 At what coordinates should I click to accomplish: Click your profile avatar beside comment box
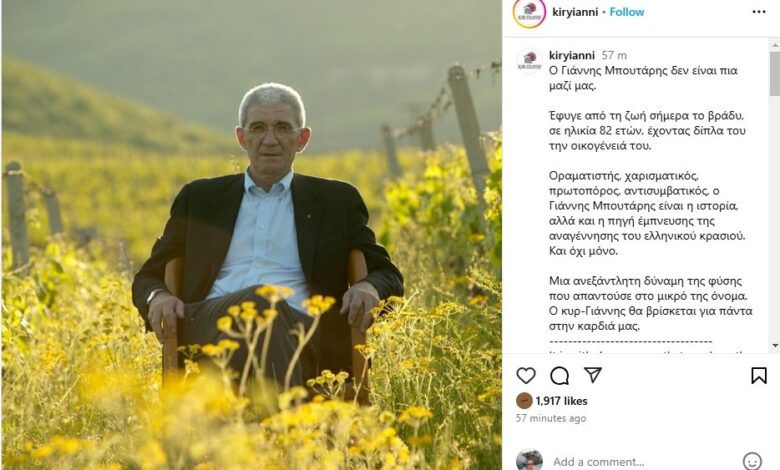529,461
